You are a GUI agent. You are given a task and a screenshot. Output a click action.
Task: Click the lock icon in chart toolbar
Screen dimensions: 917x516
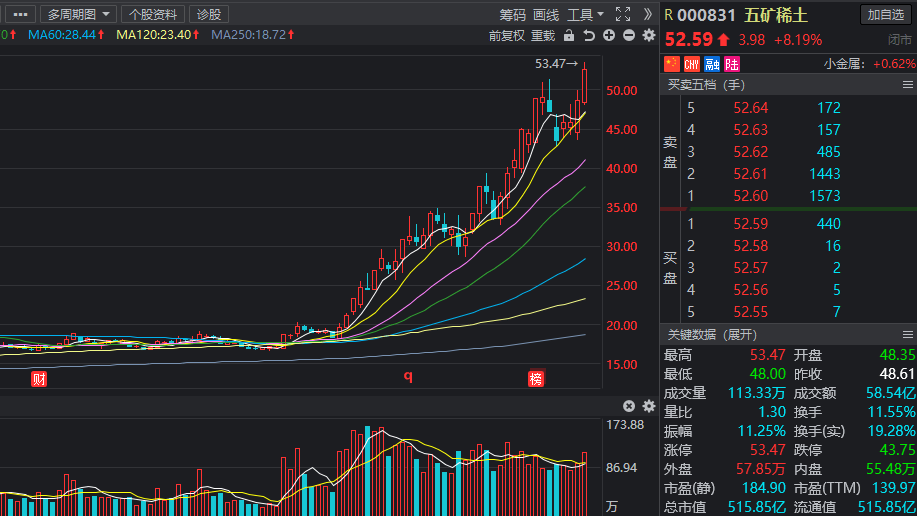(x=569, y=36)
